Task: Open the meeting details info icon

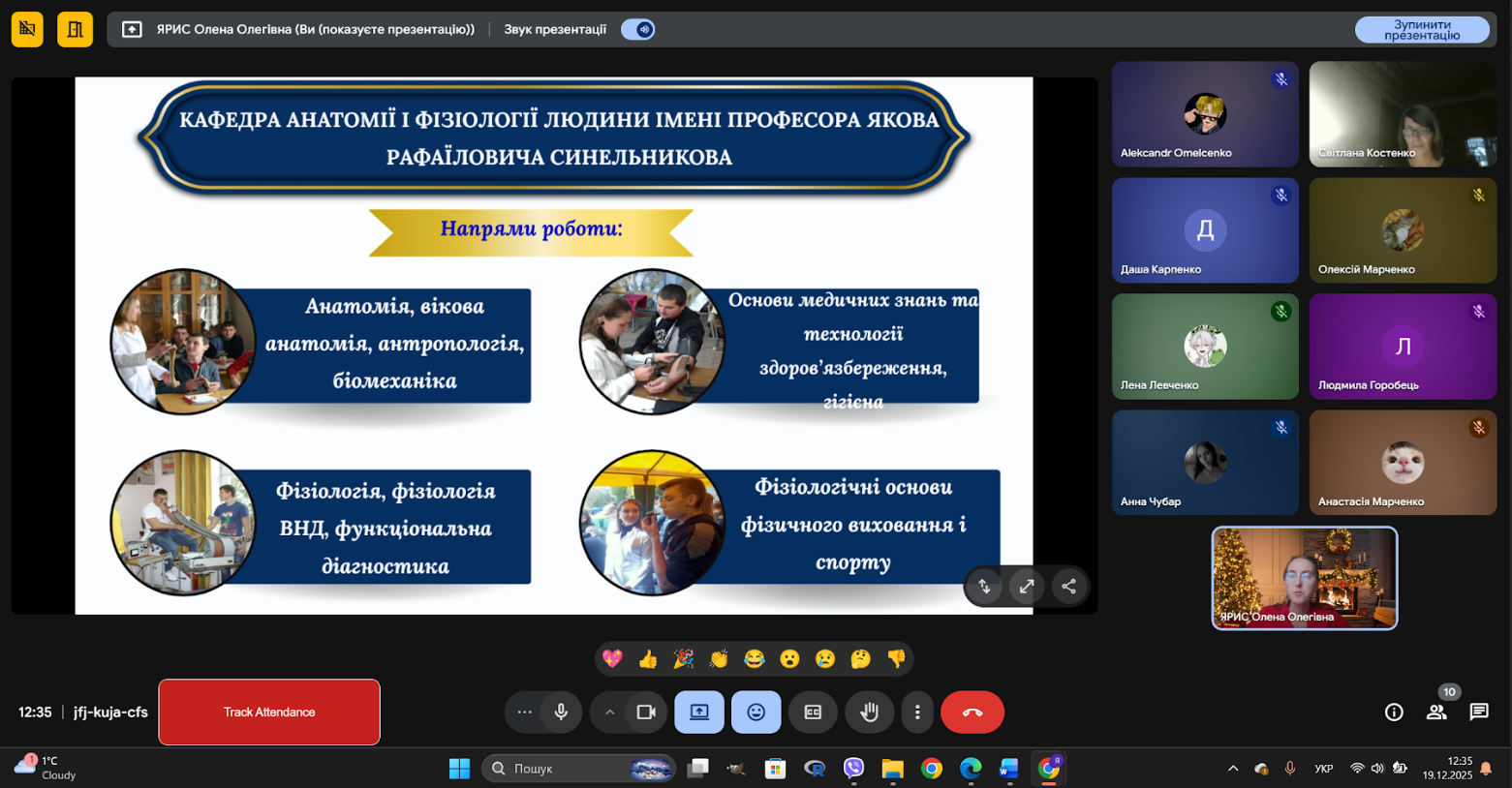Action: [x=1394, y=712]
